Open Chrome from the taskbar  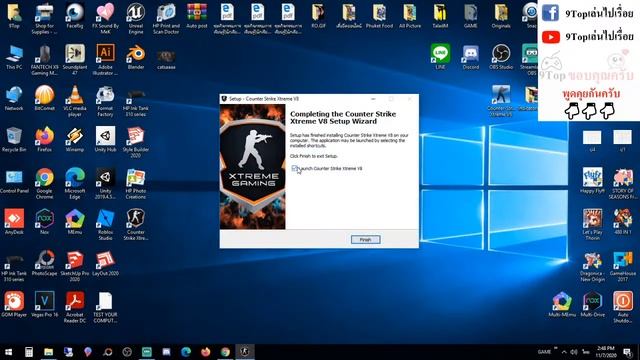click(x=225, y=352)
